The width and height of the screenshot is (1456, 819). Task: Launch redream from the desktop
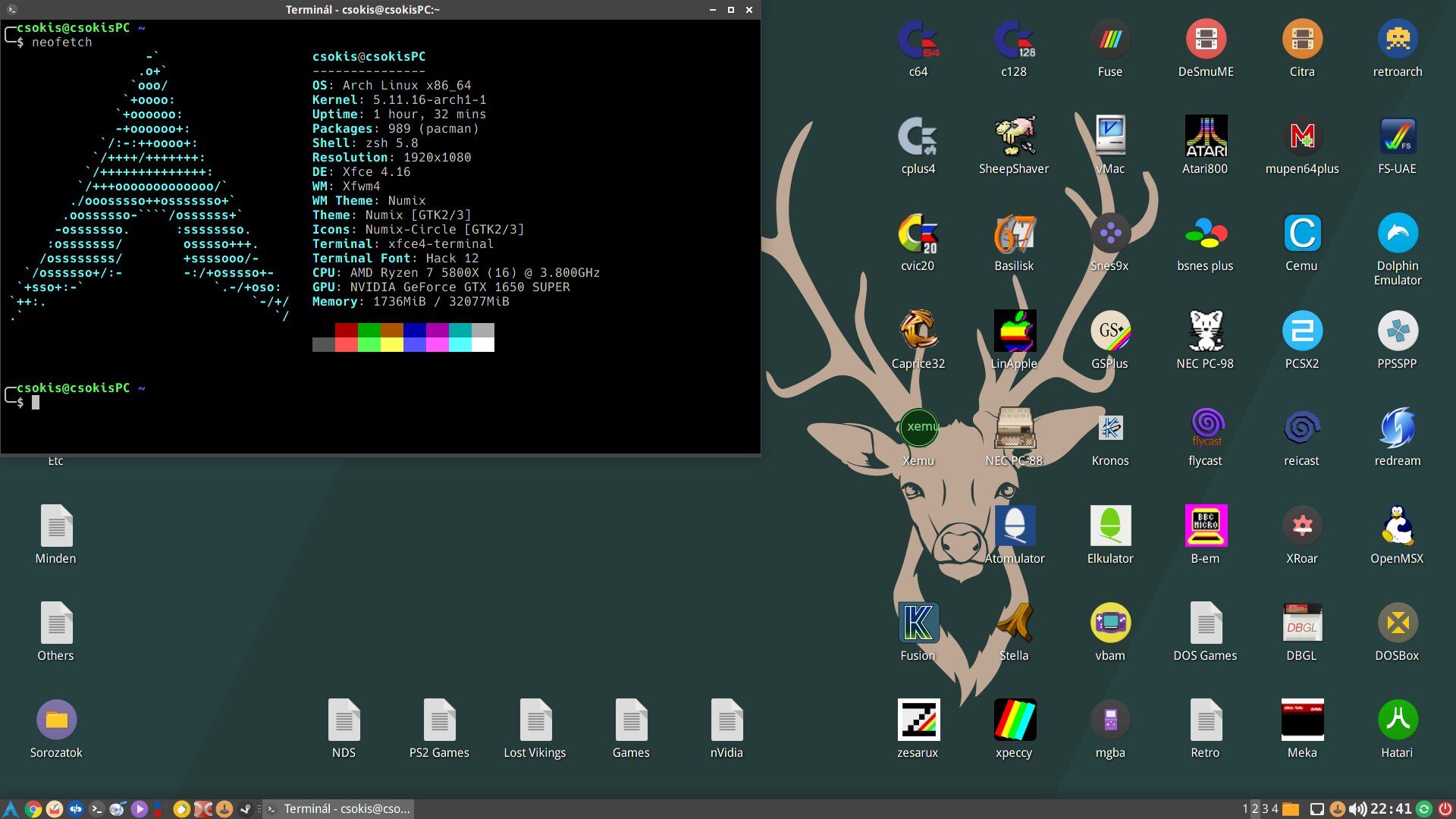[1398, 428]
